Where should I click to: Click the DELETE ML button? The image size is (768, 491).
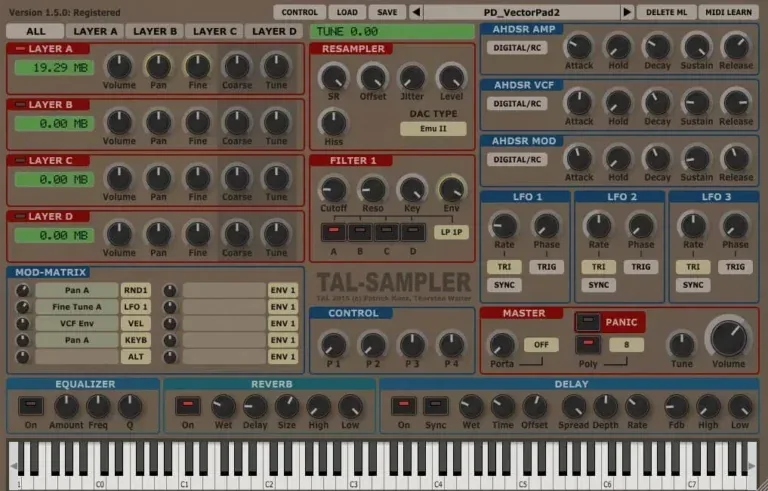pyautogui.click(x=666, y=12)
